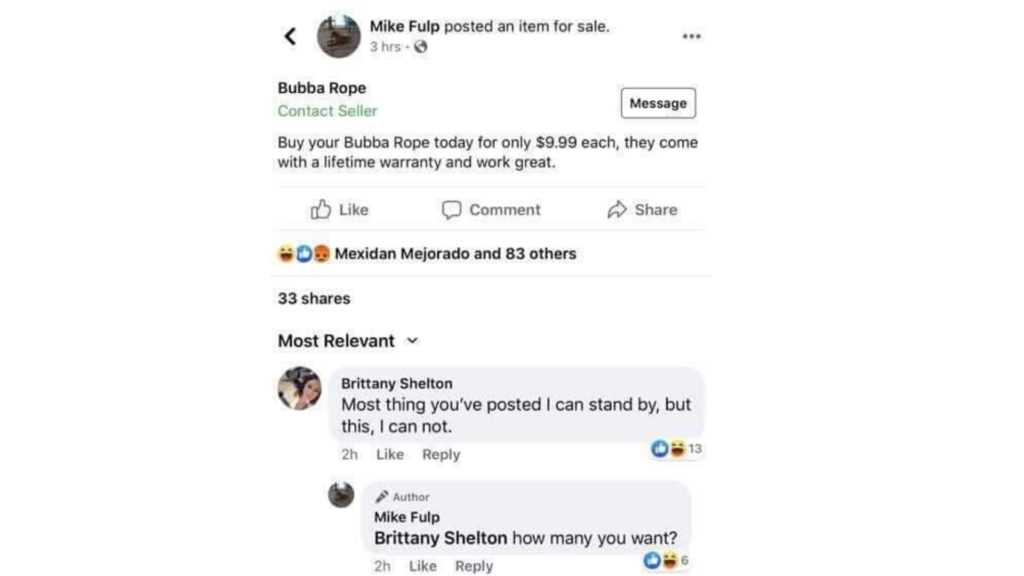1024x576 pixels.
Task: Click the Share arrow icon
Action: (x=620, y=209)
